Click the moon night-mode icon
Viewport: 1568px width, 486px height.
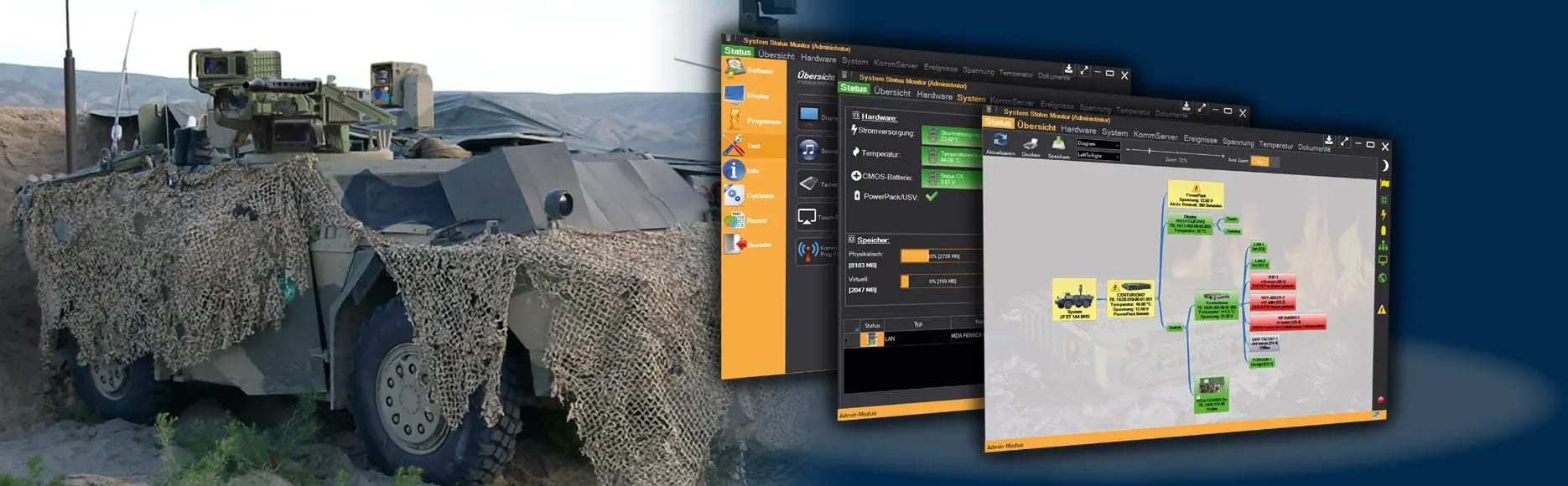(1384, 166)
